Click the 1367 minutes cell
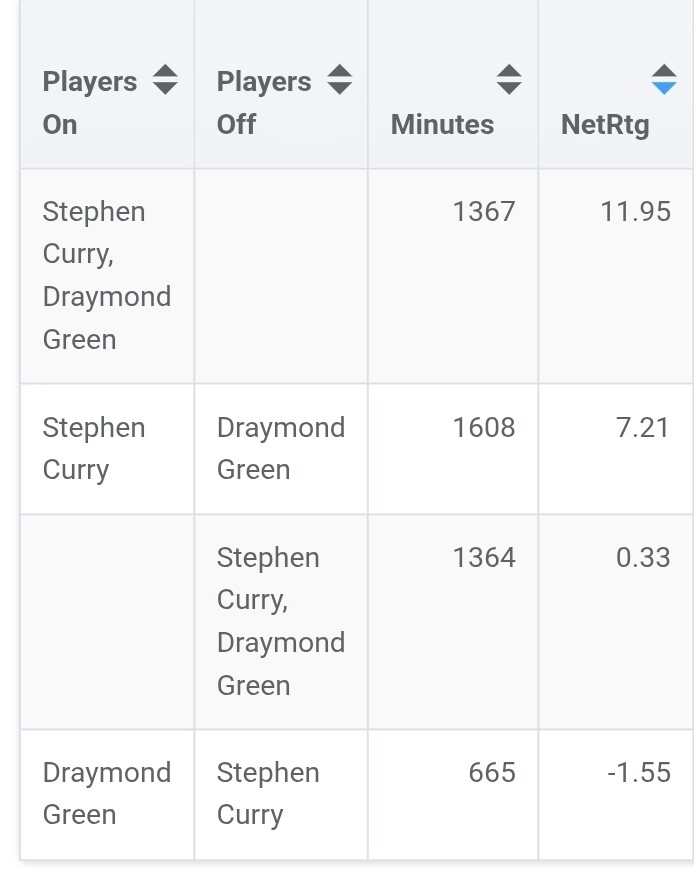The image size is (694, 869). [x=483, y=212]
